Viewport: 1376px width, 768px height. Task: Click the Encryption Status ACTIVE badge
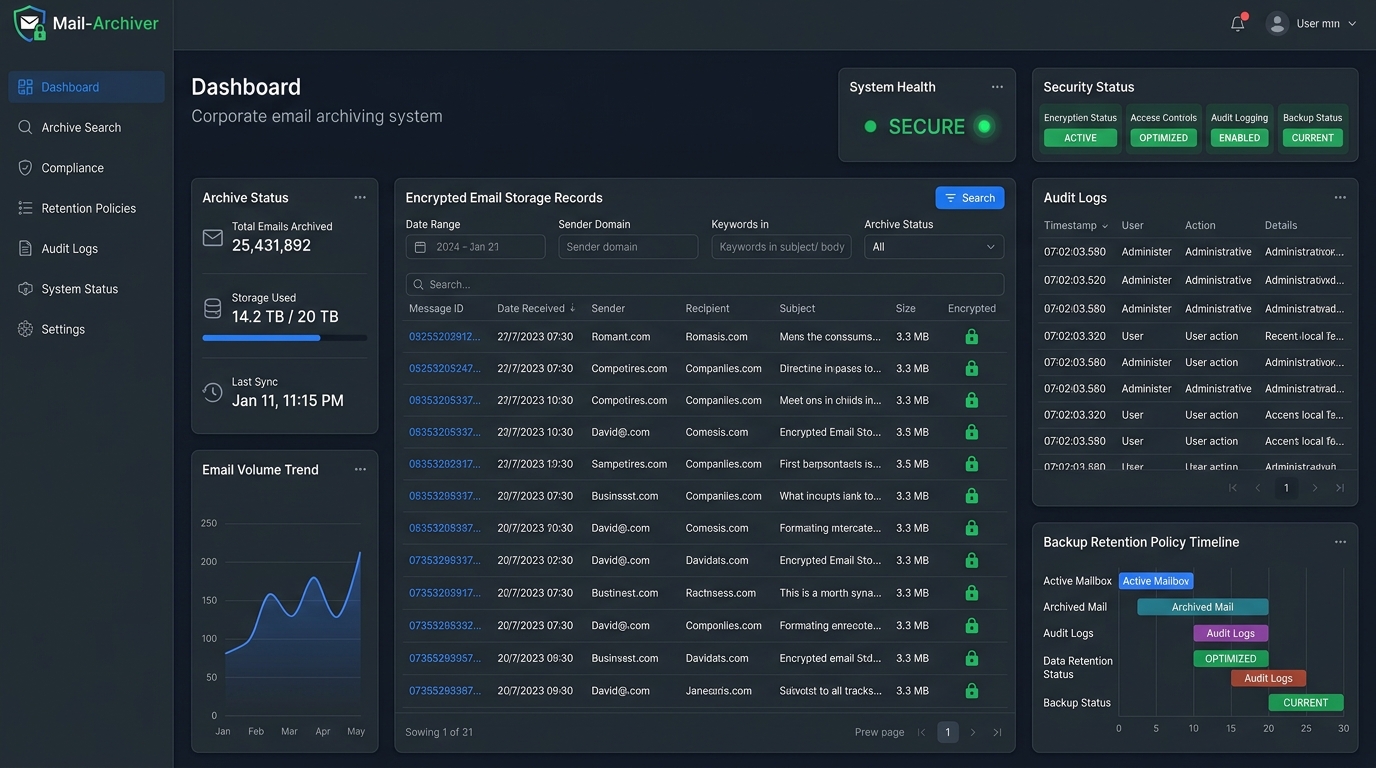[1080, 138]
